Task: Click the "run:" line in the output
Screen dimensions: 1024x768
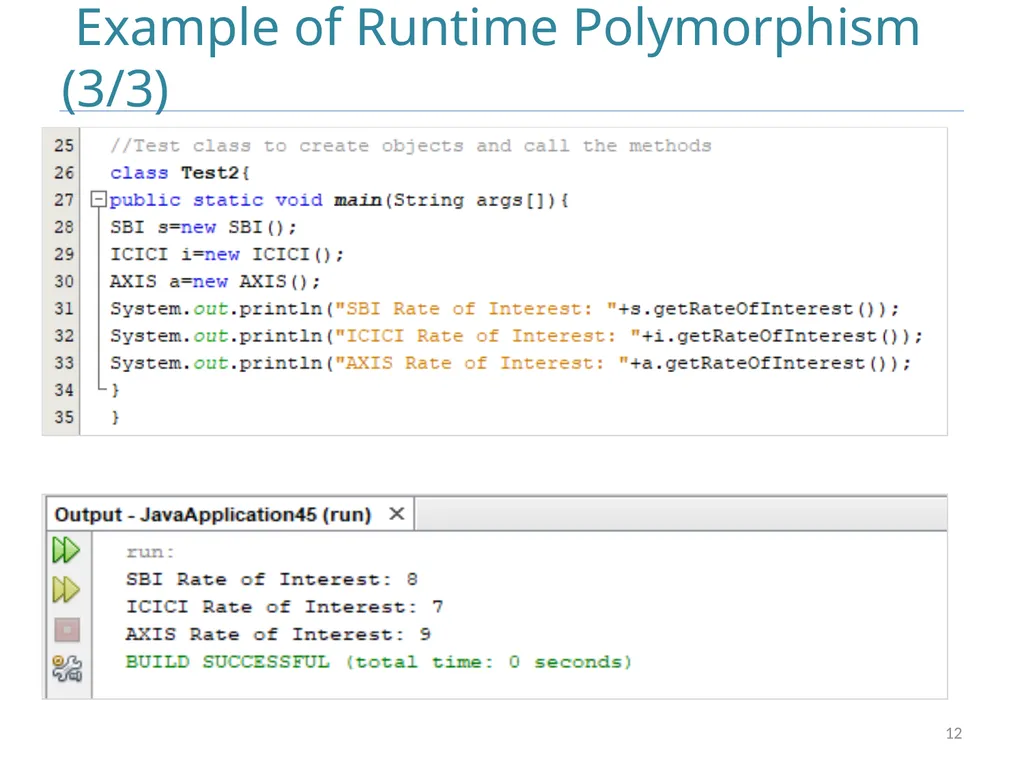Action: pyautogui.click(x=150, y=552)
